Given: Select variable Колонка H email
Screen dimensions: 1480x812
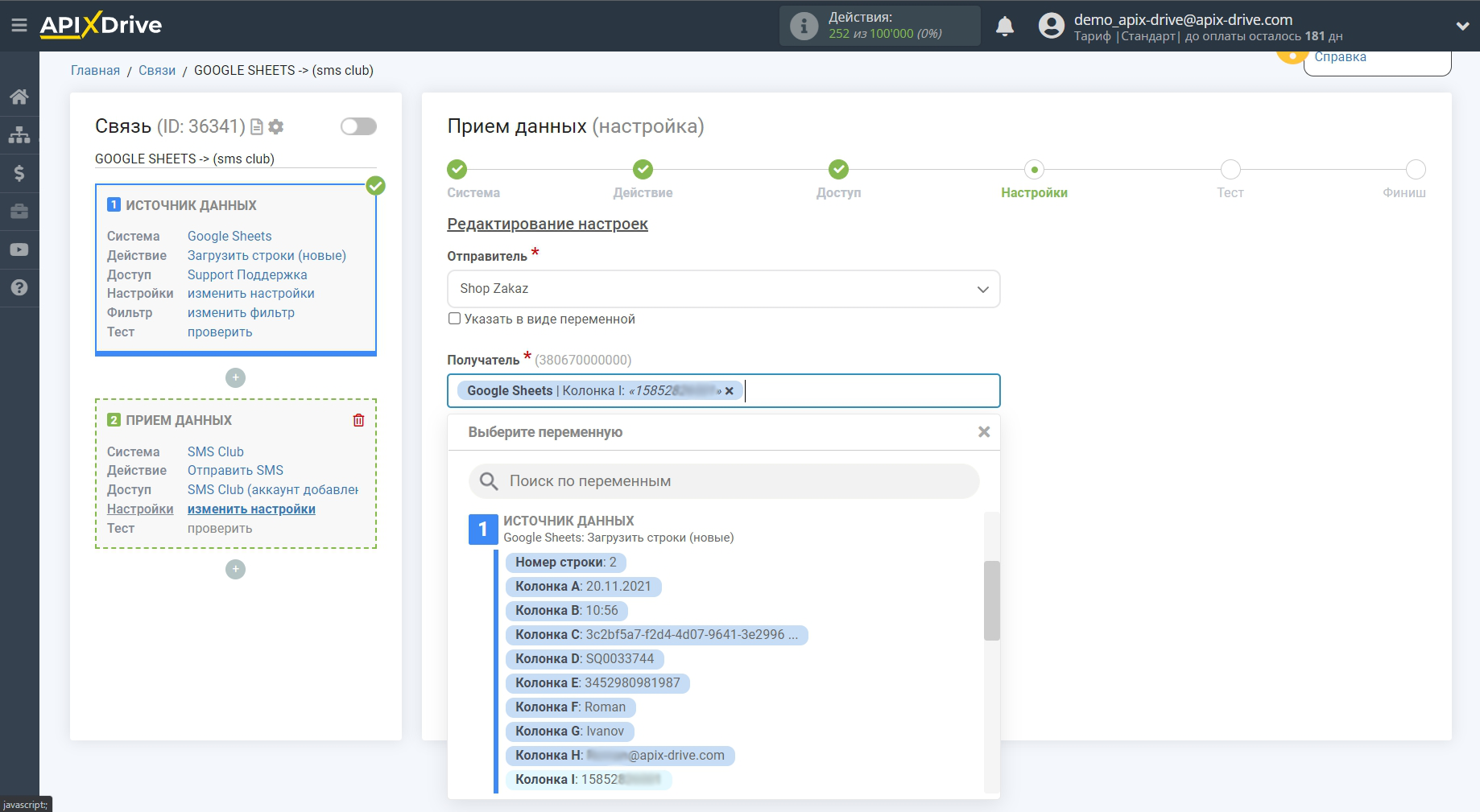Looking at the screenshot, I should [620, 756].
